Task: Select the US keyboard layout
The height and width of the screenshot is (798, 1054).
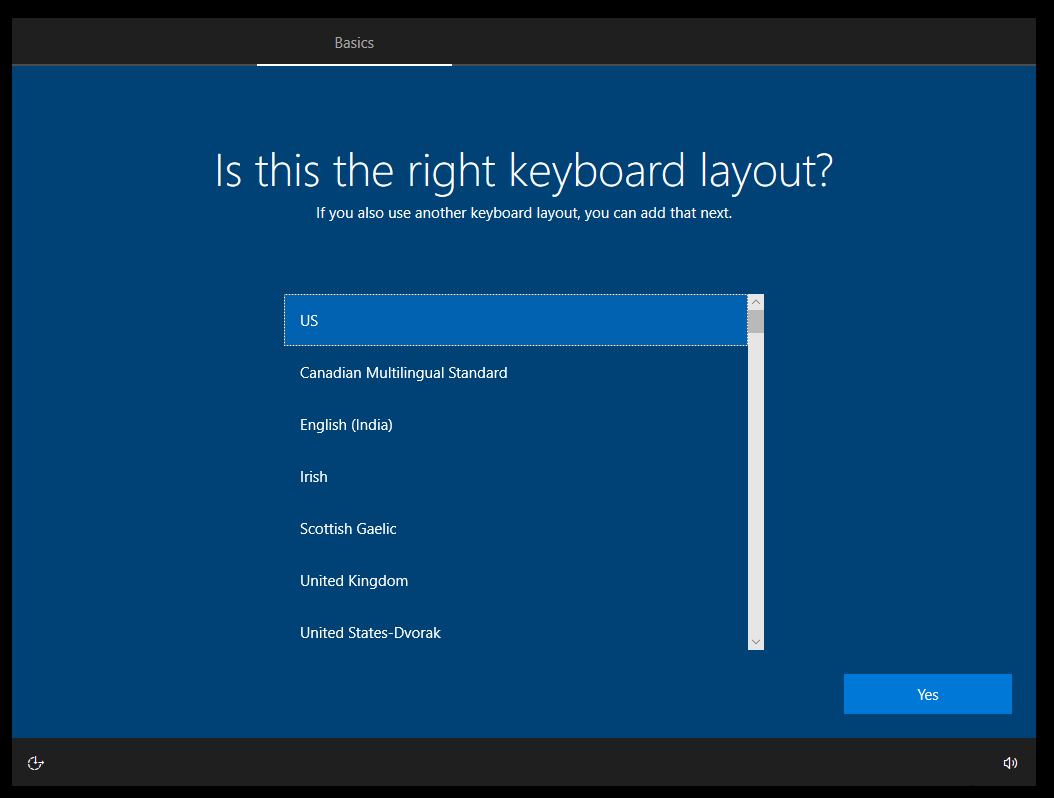Action: pos(515,320)
